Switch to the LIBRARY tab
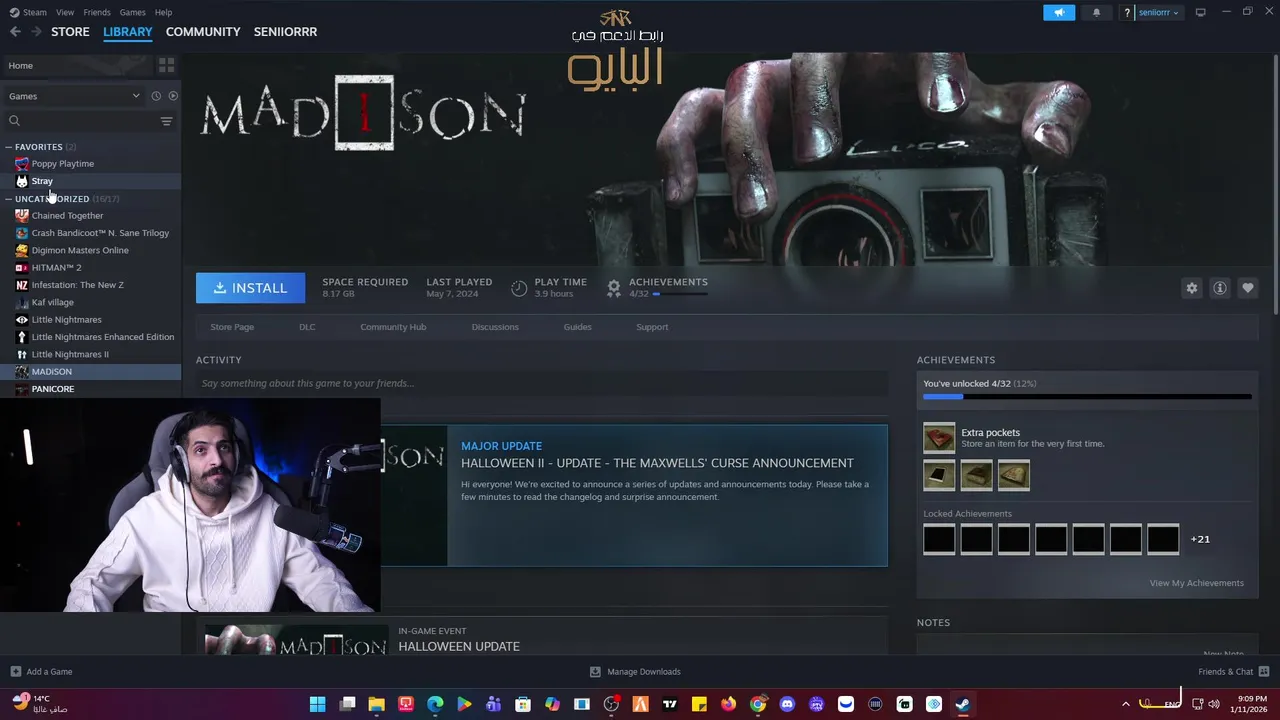This screenshot has height=720, width=1280. pyautogui.click(x=128, y=32)
